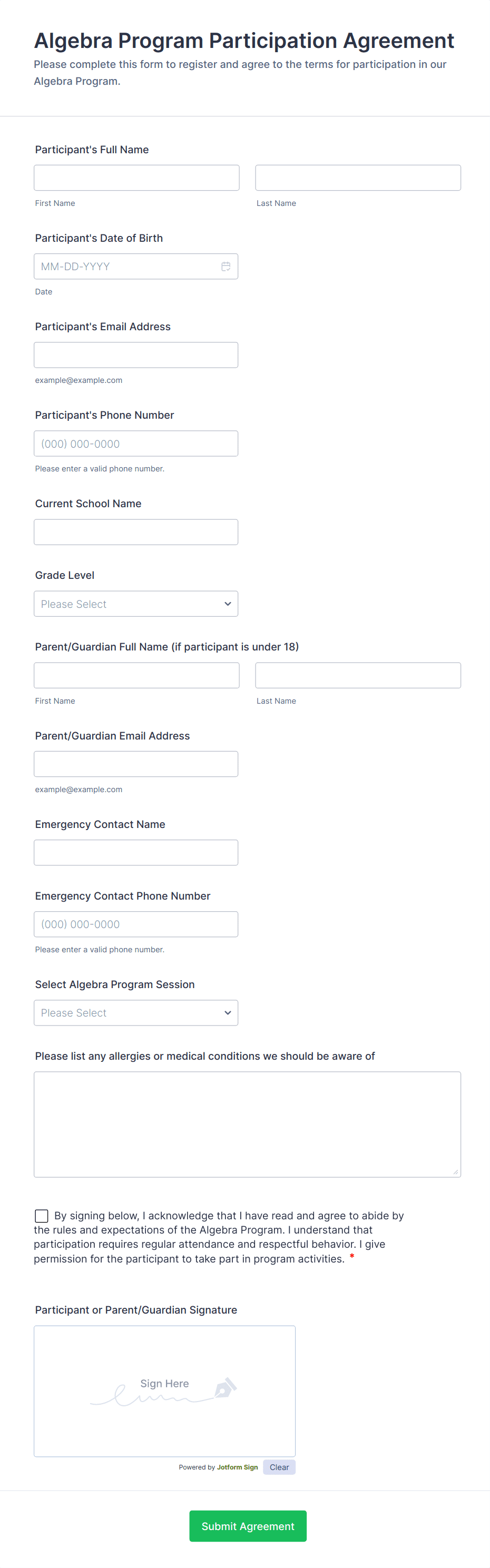Open the date of birth calendar picker icon
Screen dimensions: 490x1568
(x=226, y=267)
